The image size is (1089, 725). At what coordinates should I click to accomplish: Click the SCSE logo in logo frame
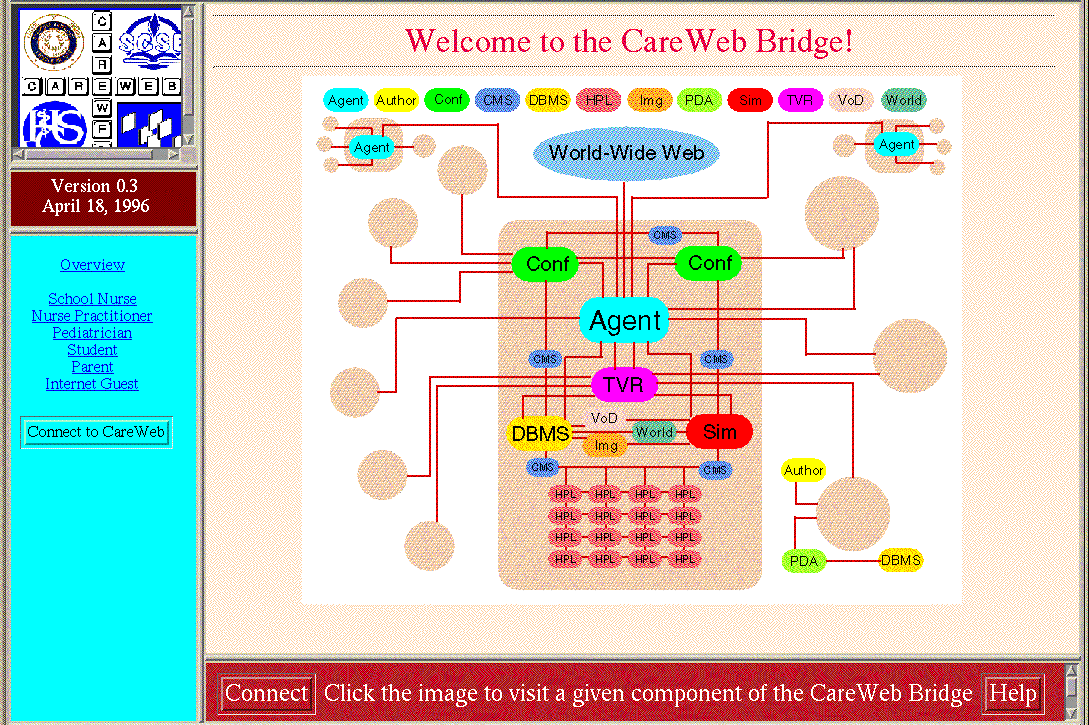tap(151, 40)
